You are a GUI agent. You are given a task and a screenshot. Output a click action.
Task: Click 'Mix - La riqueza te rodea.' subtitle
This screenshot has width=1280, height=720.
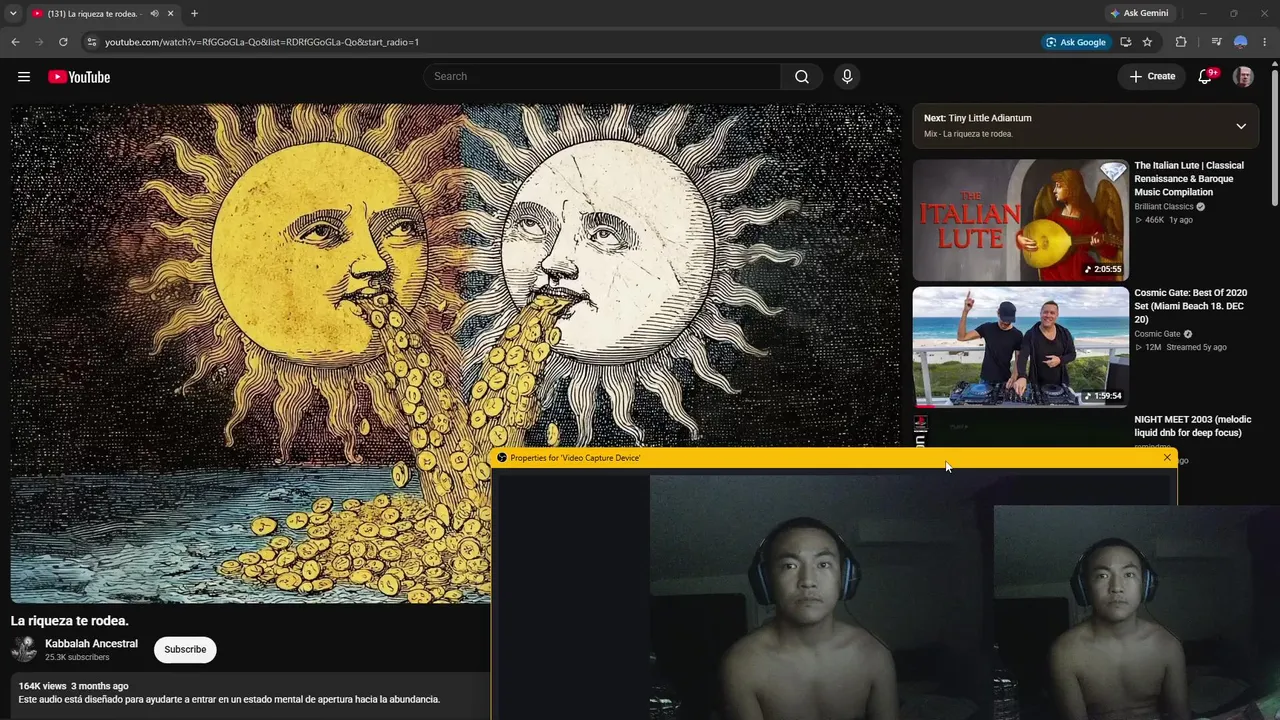tap(968, 134)
